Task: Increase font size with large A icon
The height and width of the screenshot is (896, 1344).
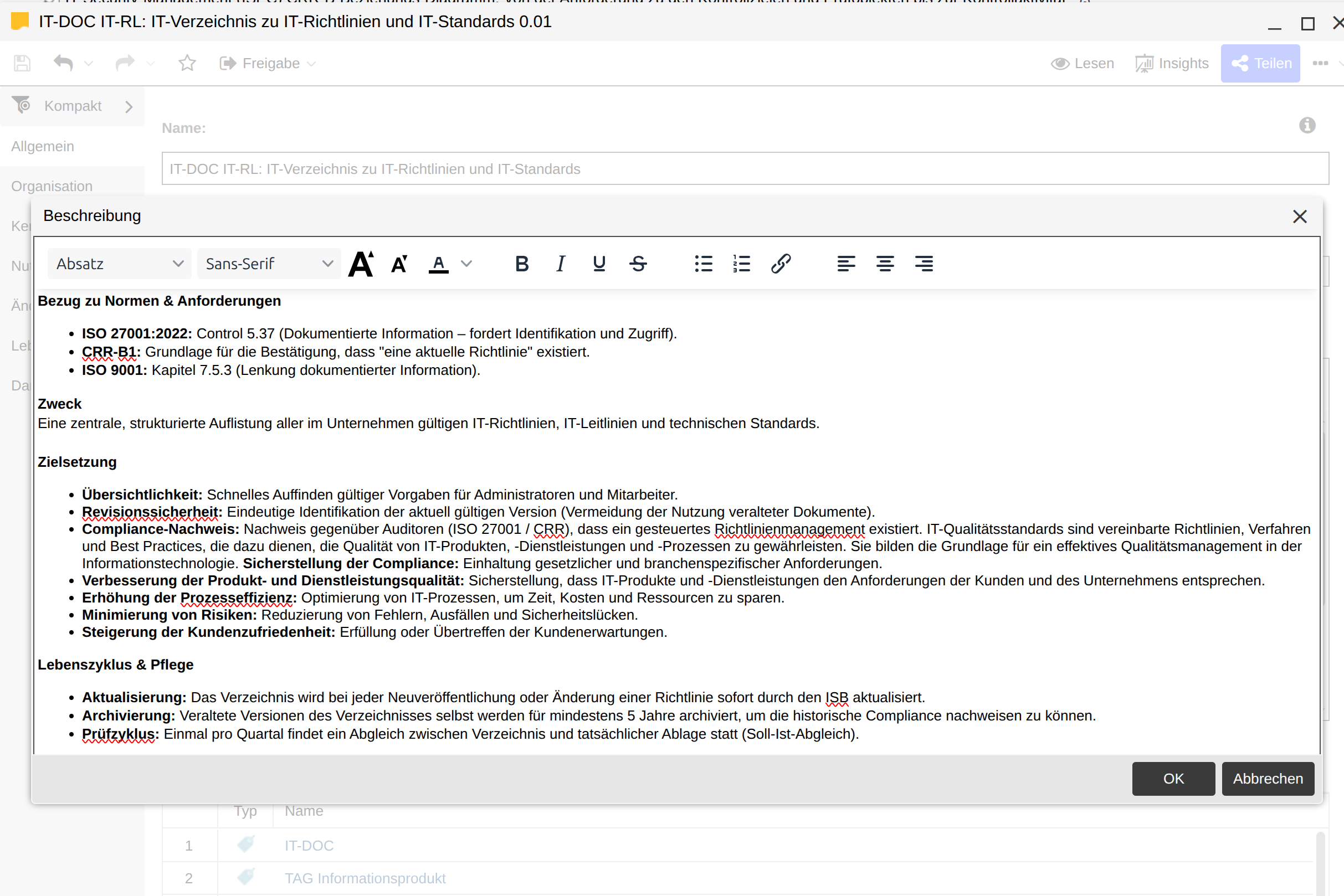Action: pyautogui.click(x=361, y=264)
